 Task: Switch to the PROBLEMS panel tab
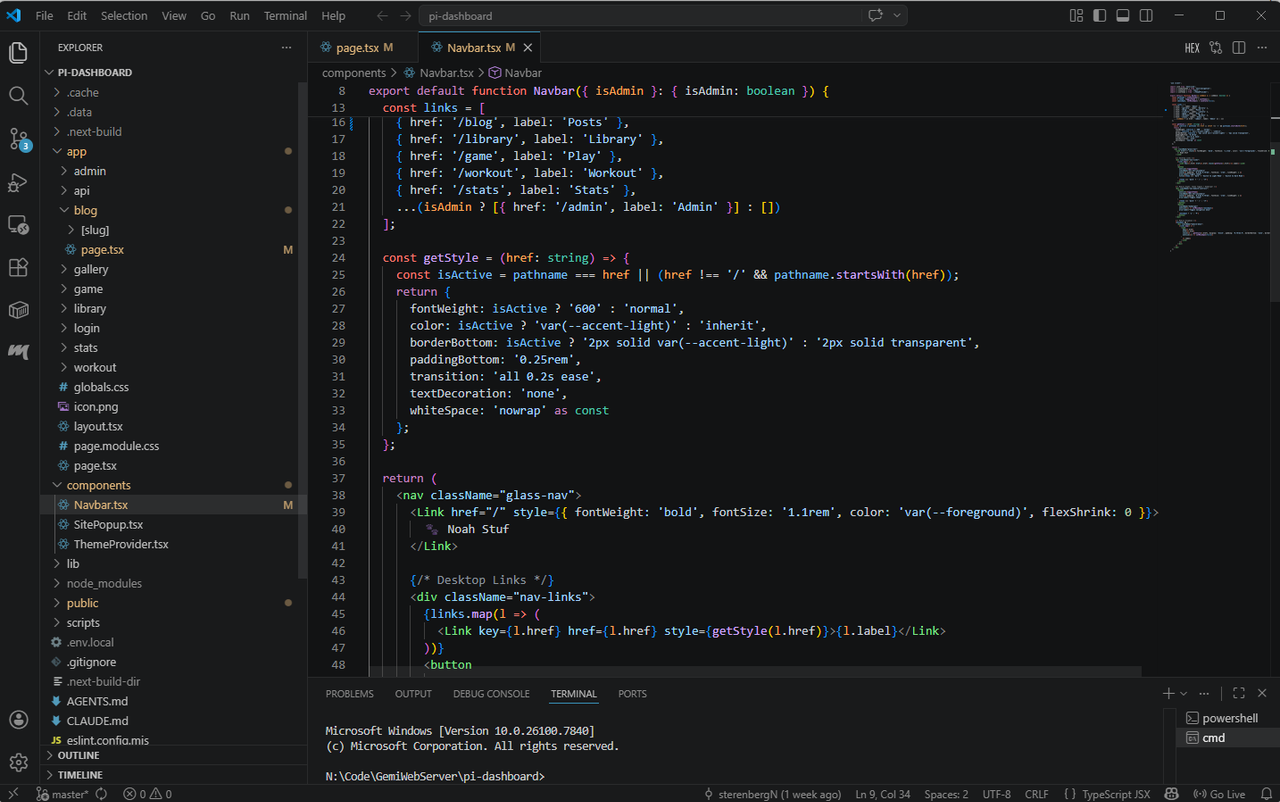pyautogui.click(x=349, y=694)
